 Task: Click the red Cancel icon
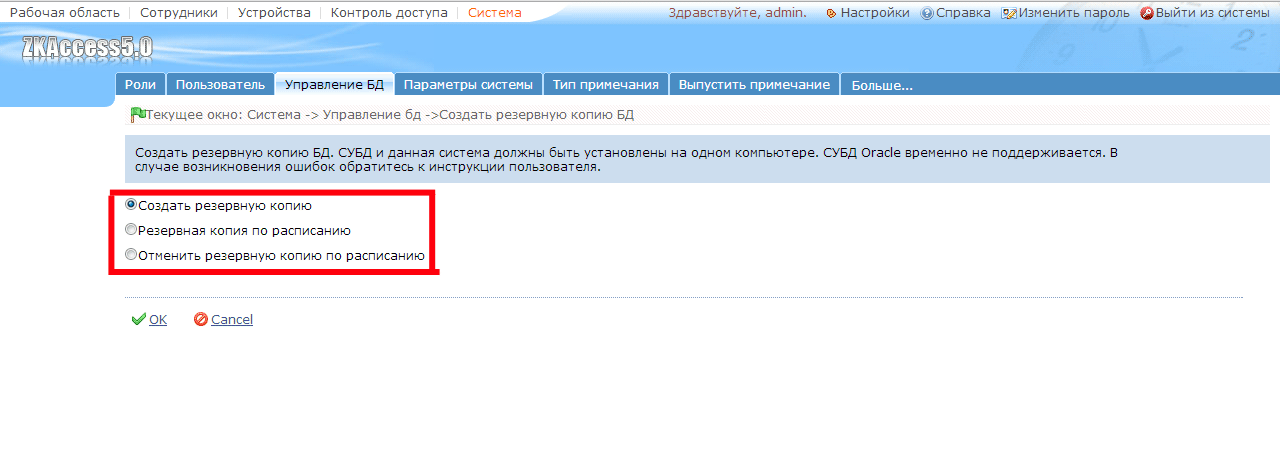(201, 320)
